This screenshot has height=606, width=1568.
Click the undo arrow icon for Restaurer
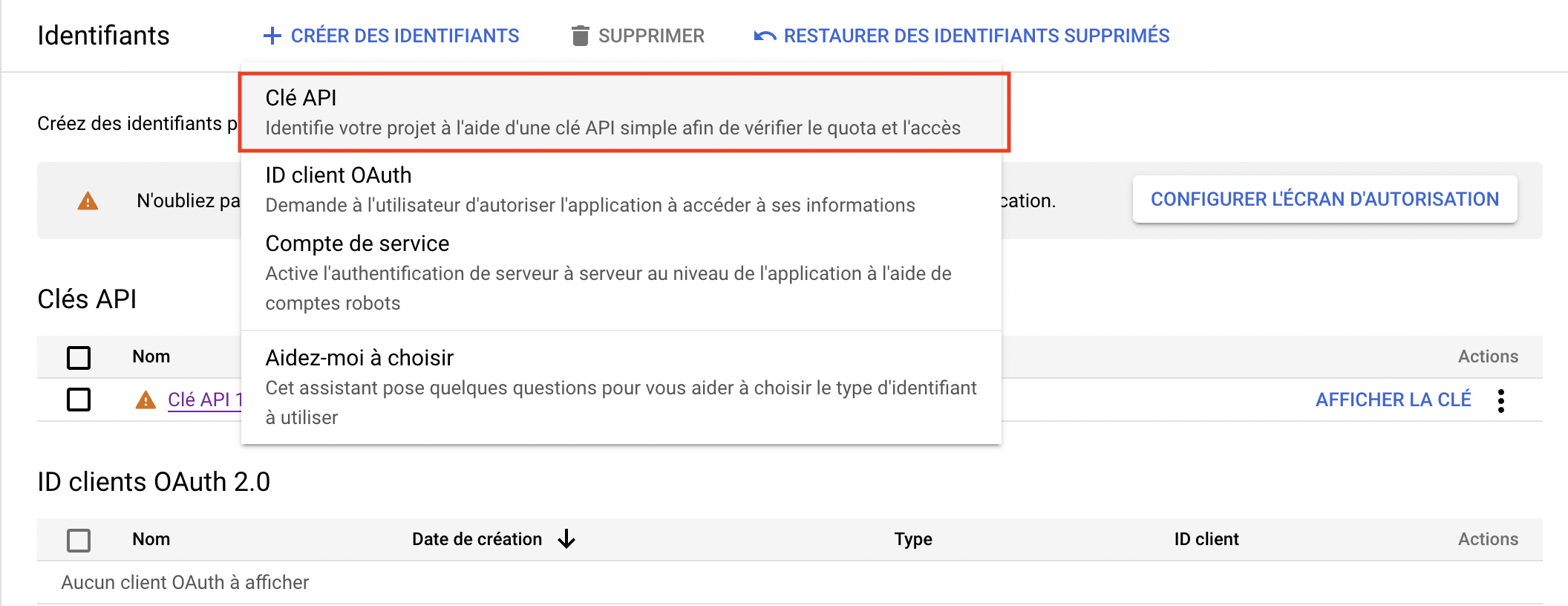click(765, 36)
